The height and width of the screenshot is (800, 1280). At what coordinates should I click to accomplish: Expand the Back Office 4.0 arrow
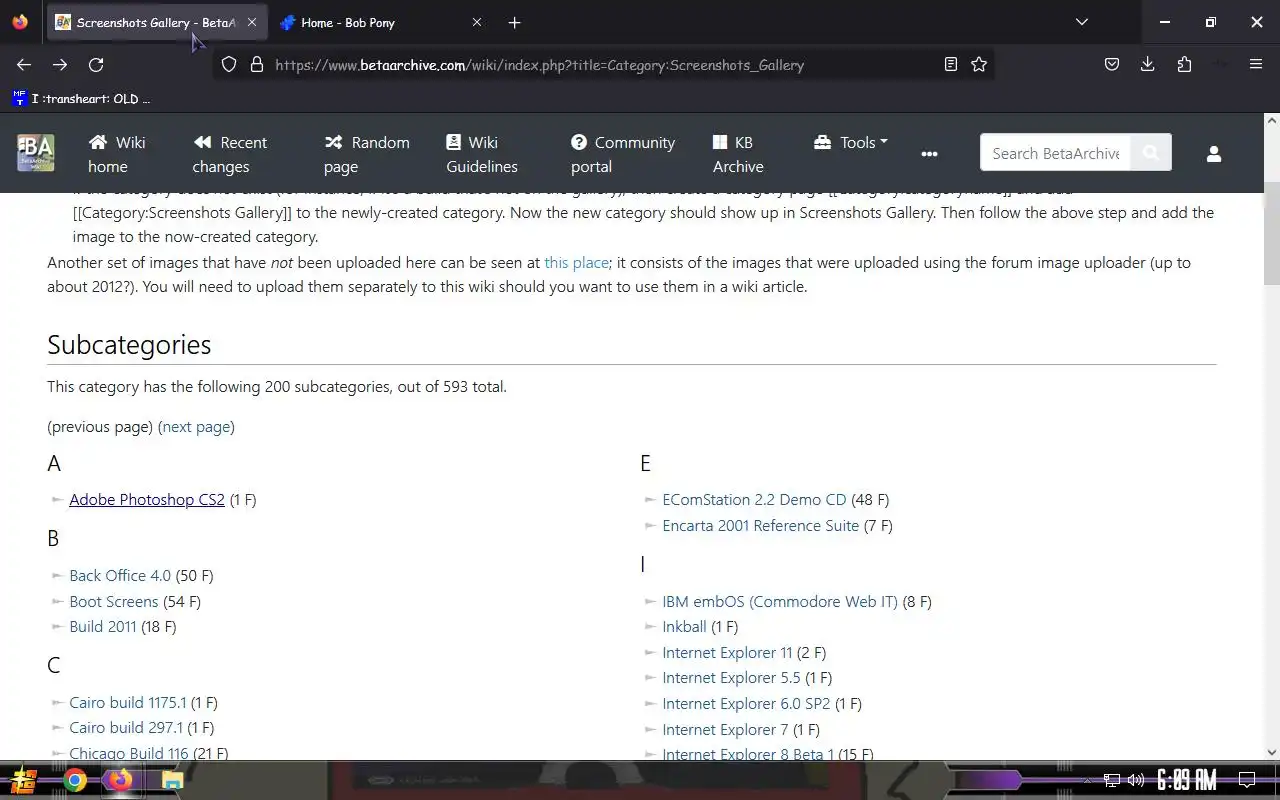pos(58,576)
